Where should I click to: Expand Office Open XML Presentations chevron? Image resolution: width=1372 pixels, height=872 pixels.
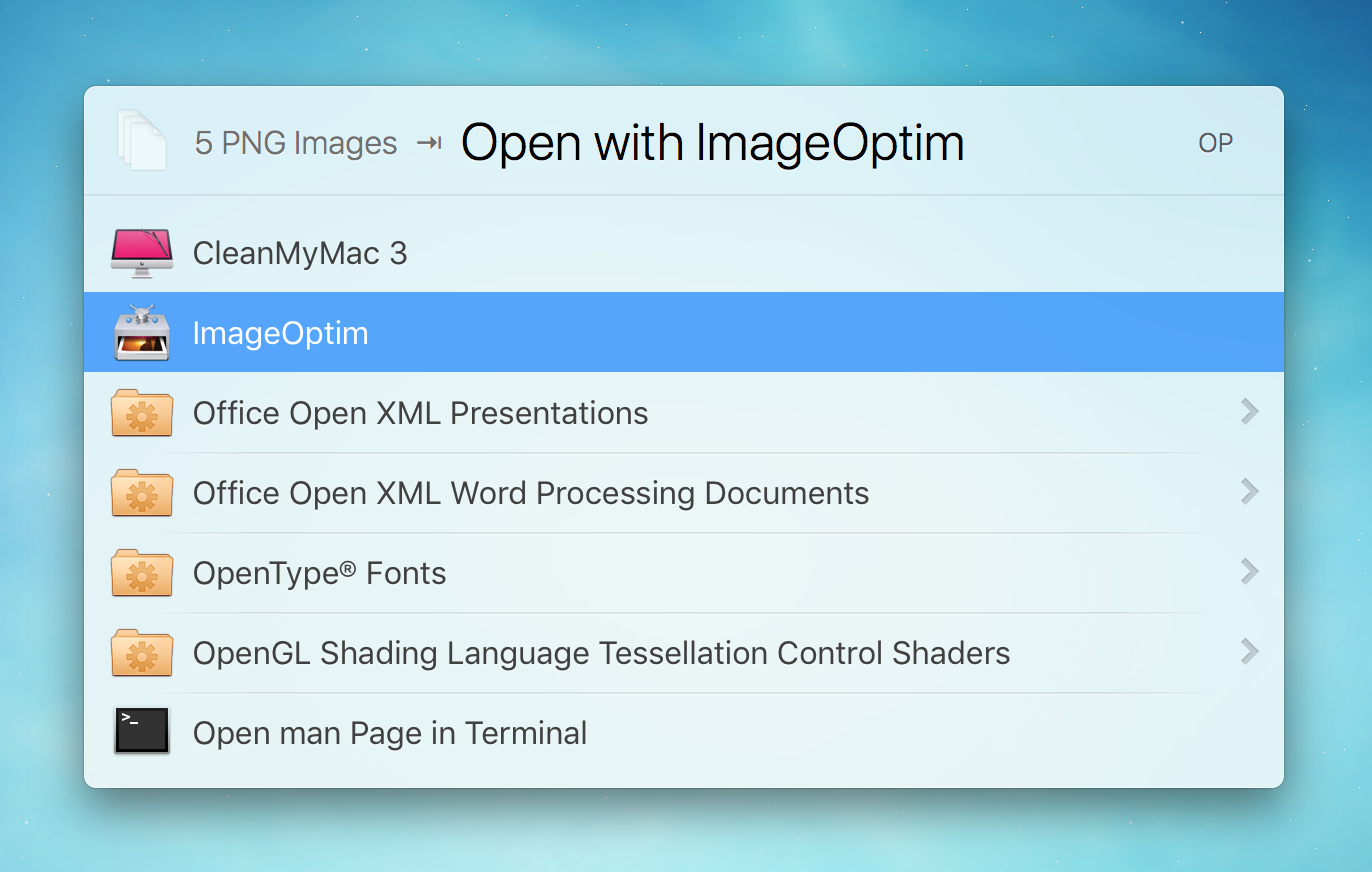1249,411
